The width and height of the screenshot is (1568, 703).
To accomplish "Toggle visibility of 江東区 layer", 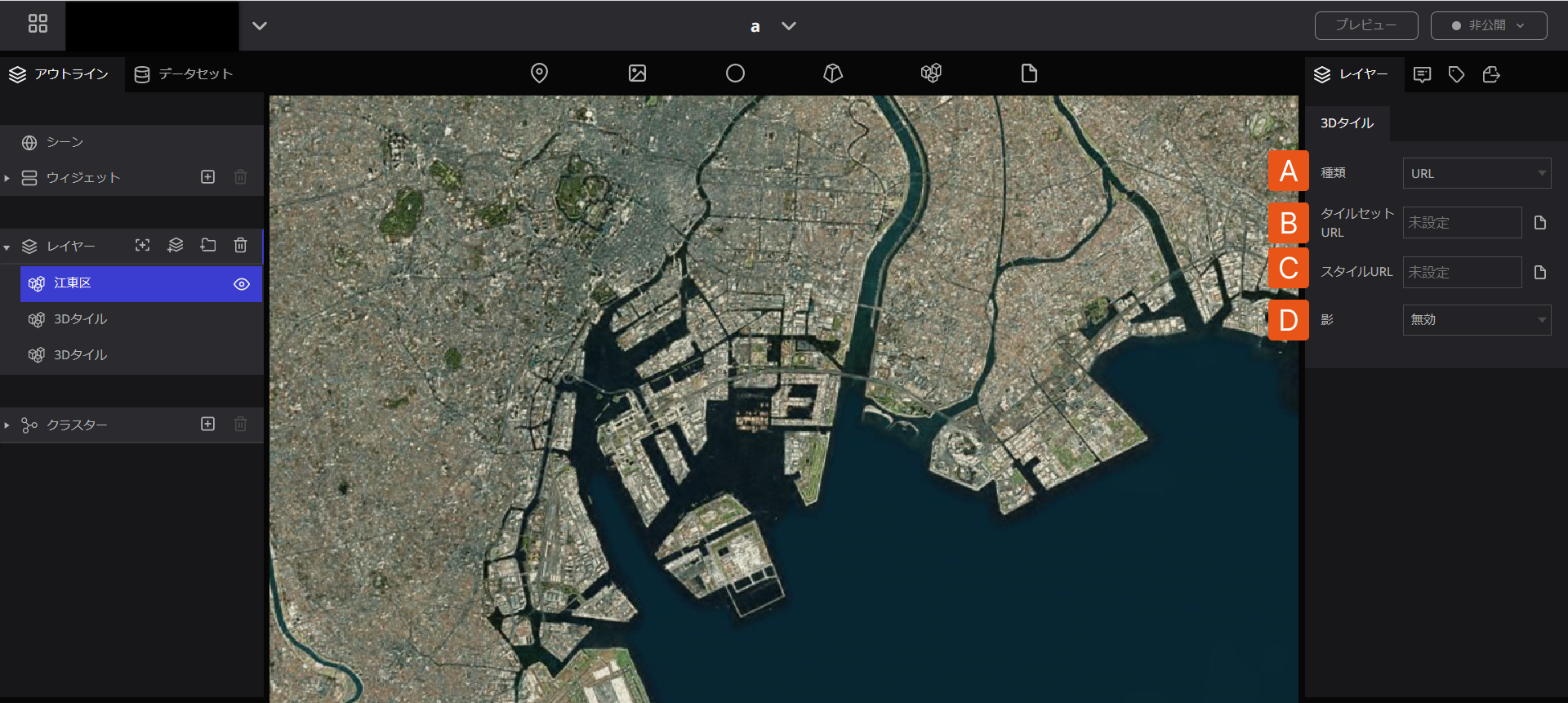I will [x=242, y=284].
